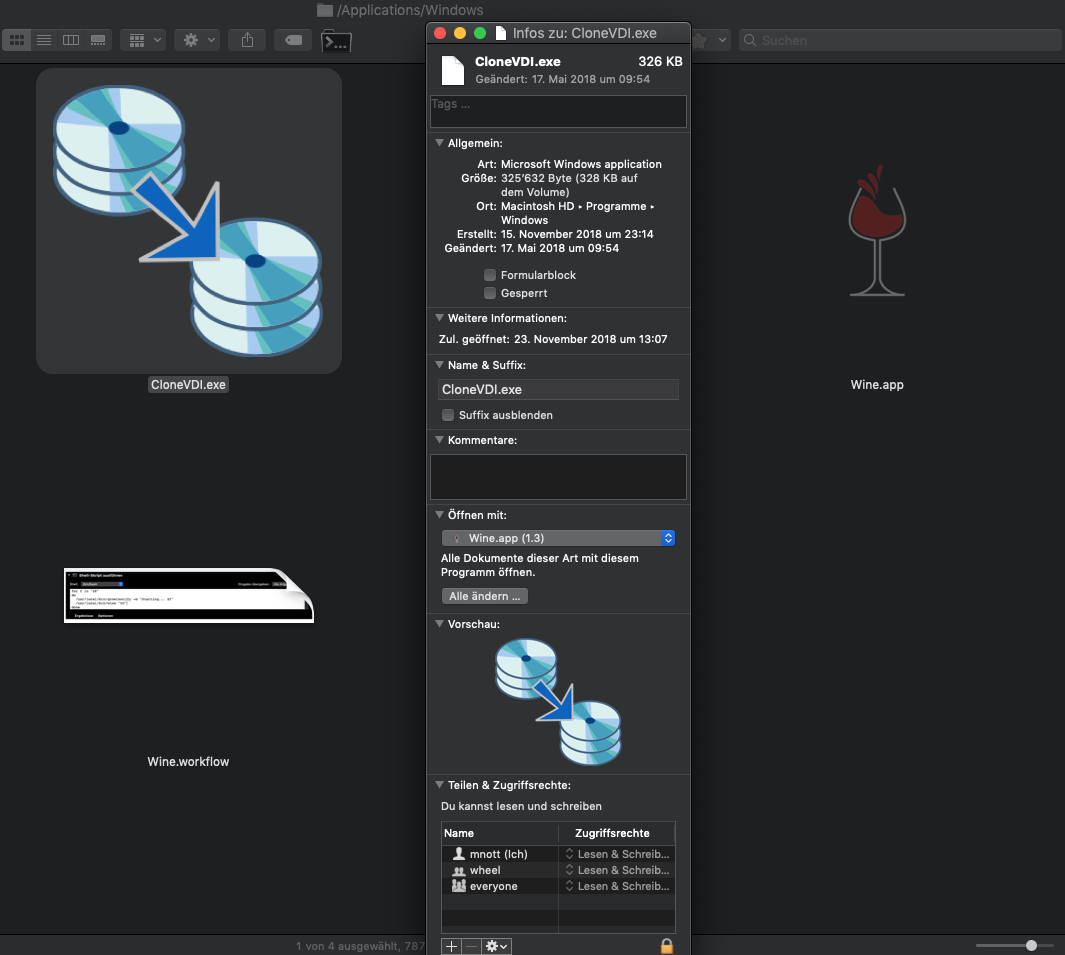
Task: Switch Finder to icon view
Action: coord(17,40)
